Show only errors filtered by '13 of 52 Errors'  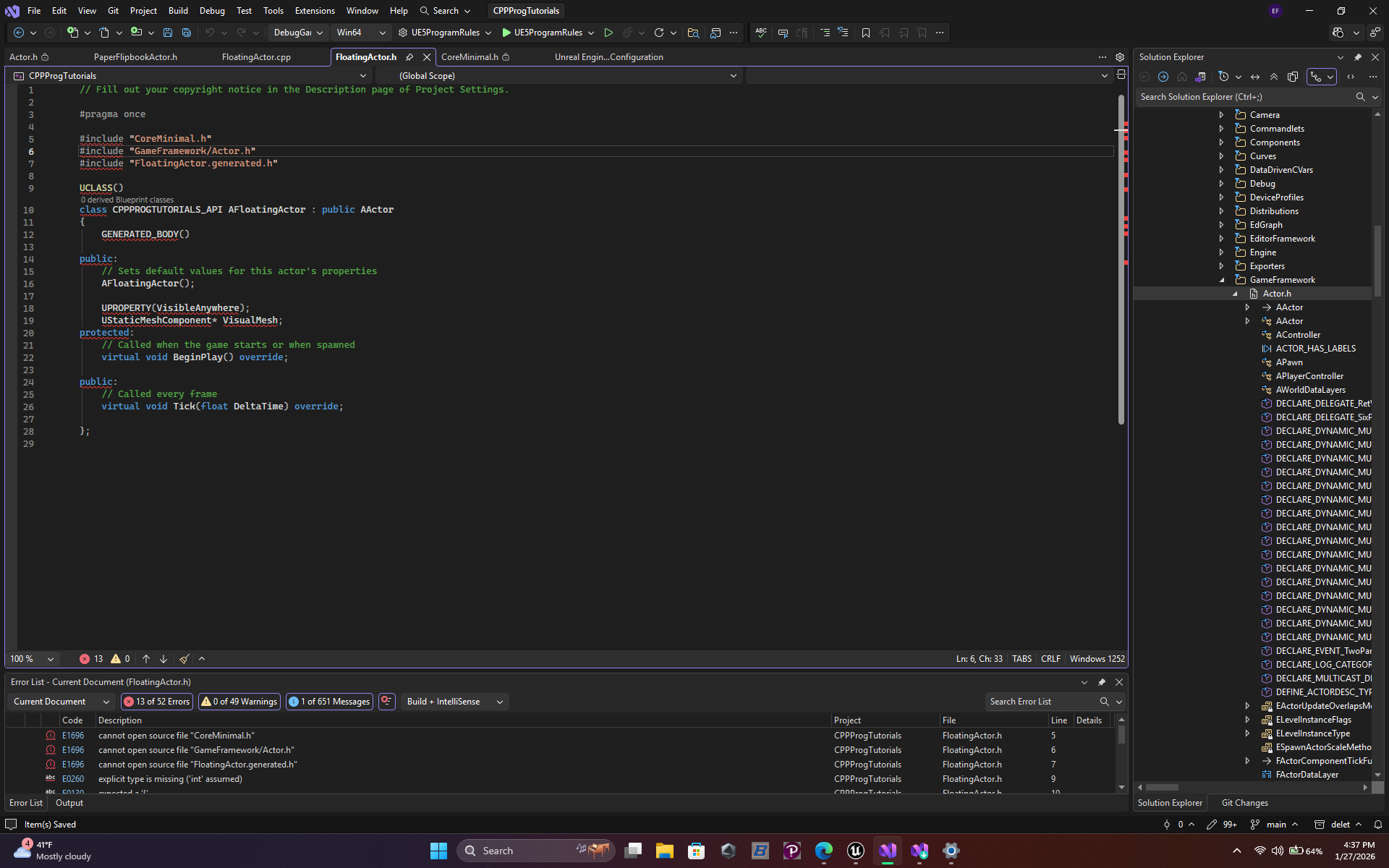tap(156, 701)
